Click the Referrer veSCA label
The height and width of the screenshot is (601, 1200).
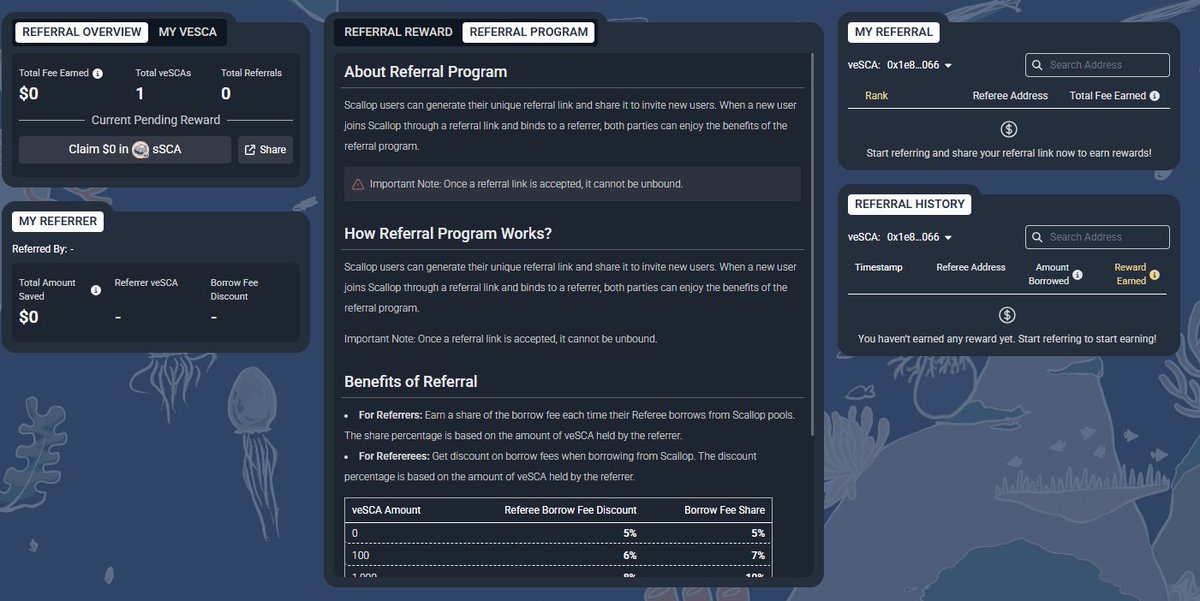tap(146, 283)
